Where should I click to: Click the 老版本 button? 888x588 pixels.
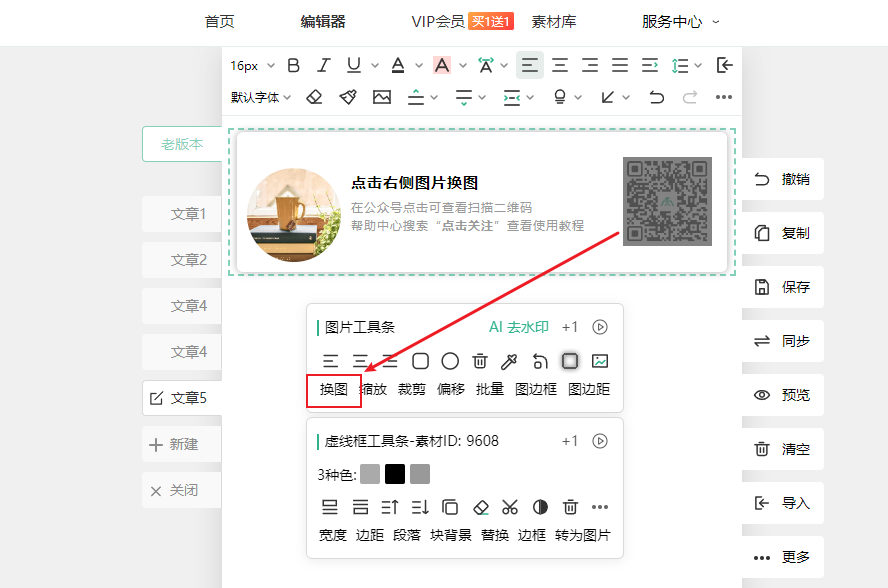[x=182, y=144]
